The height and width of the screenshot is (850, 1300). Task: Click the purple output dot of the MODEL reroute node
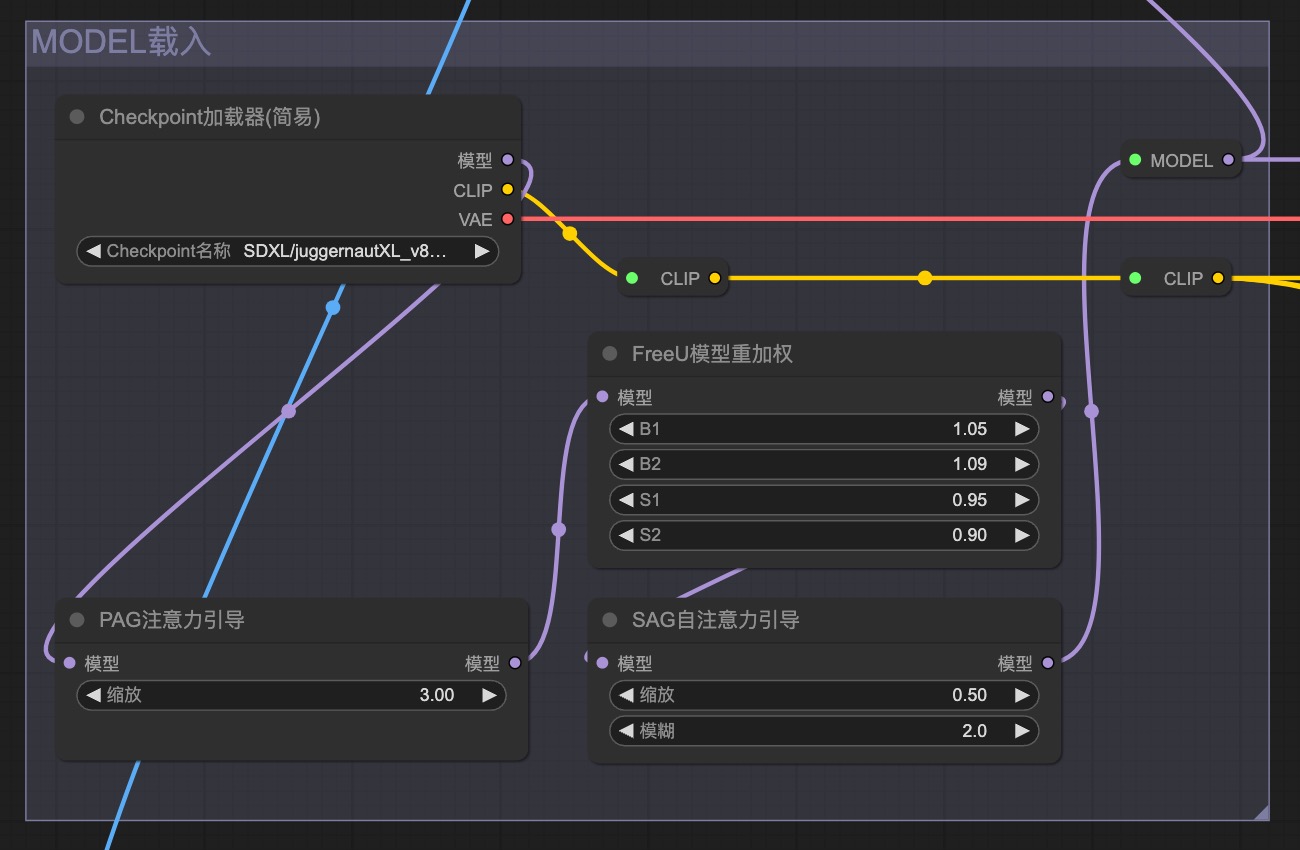click(1228, 160)
